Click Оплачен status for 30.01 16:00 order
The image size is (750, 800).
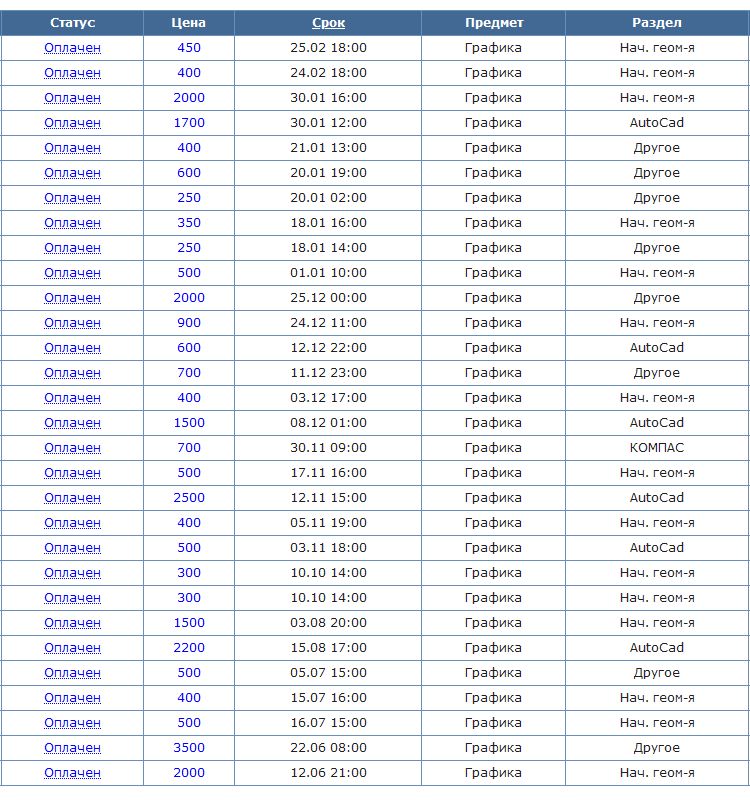pyautogui.click(x=72, y=98)
